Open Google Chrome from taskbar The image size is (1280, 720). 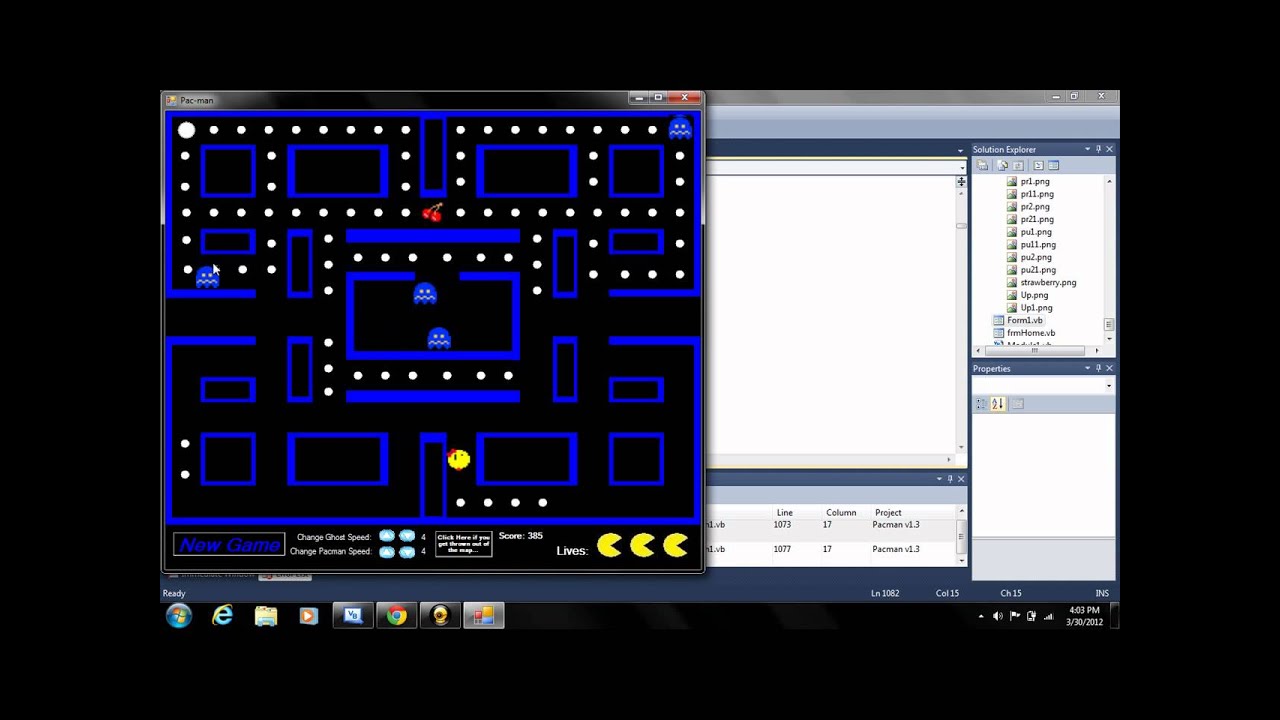397,616
